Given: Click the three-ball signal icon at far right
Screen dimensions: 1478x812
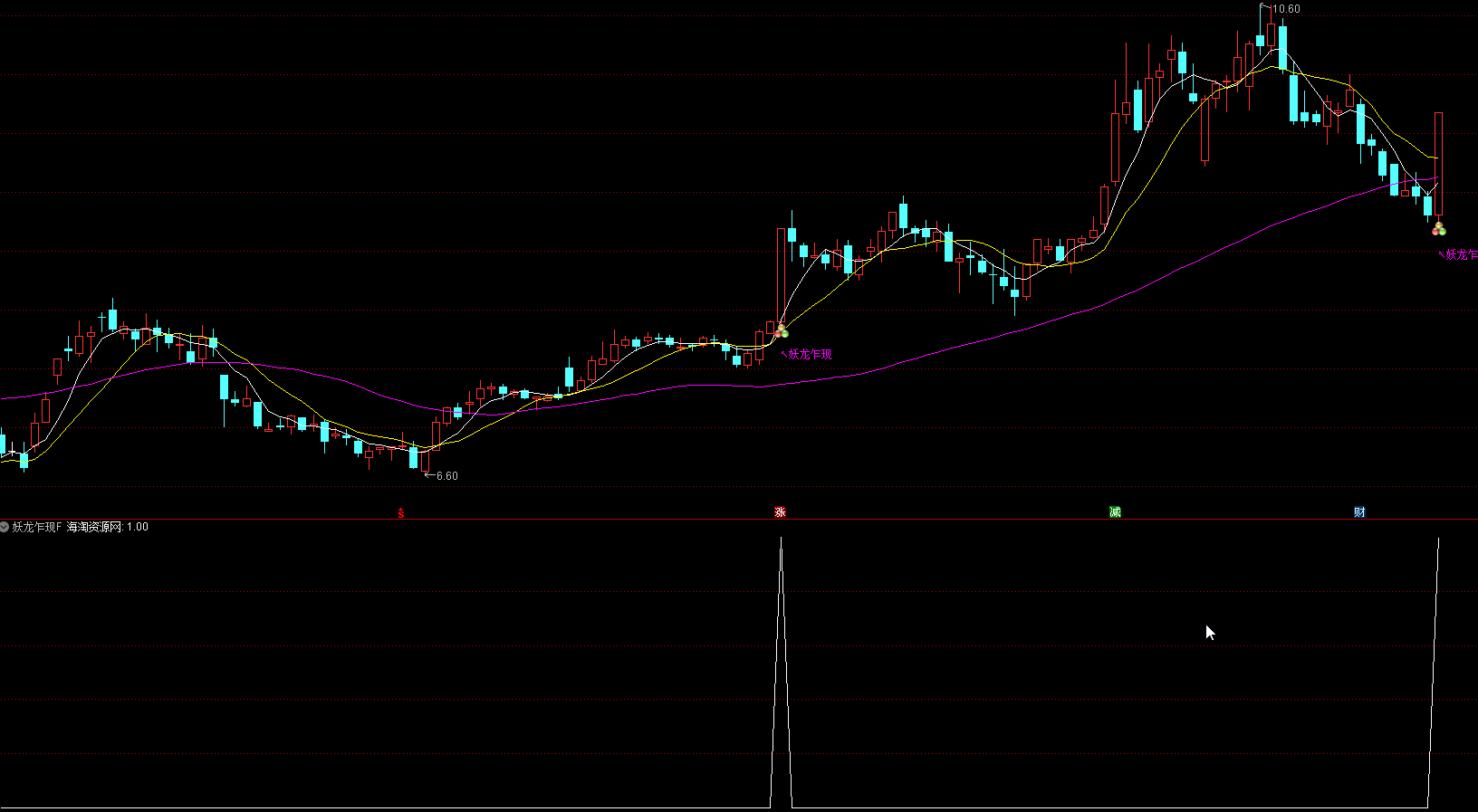Looking at the screenshot, I should 1438,229.
